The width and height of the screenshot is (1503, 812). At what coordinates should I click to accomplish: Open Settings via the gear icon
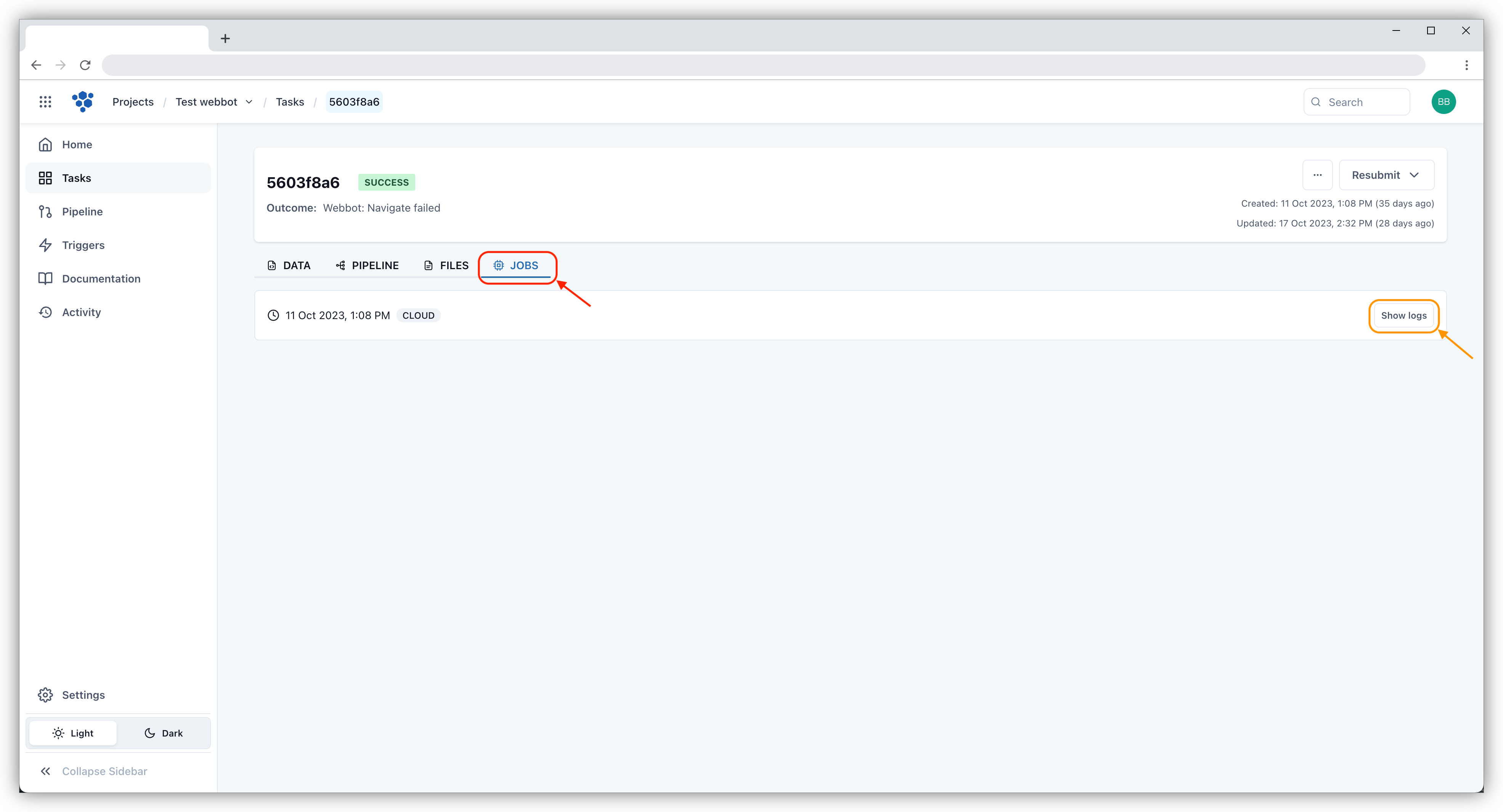(45, 695)
